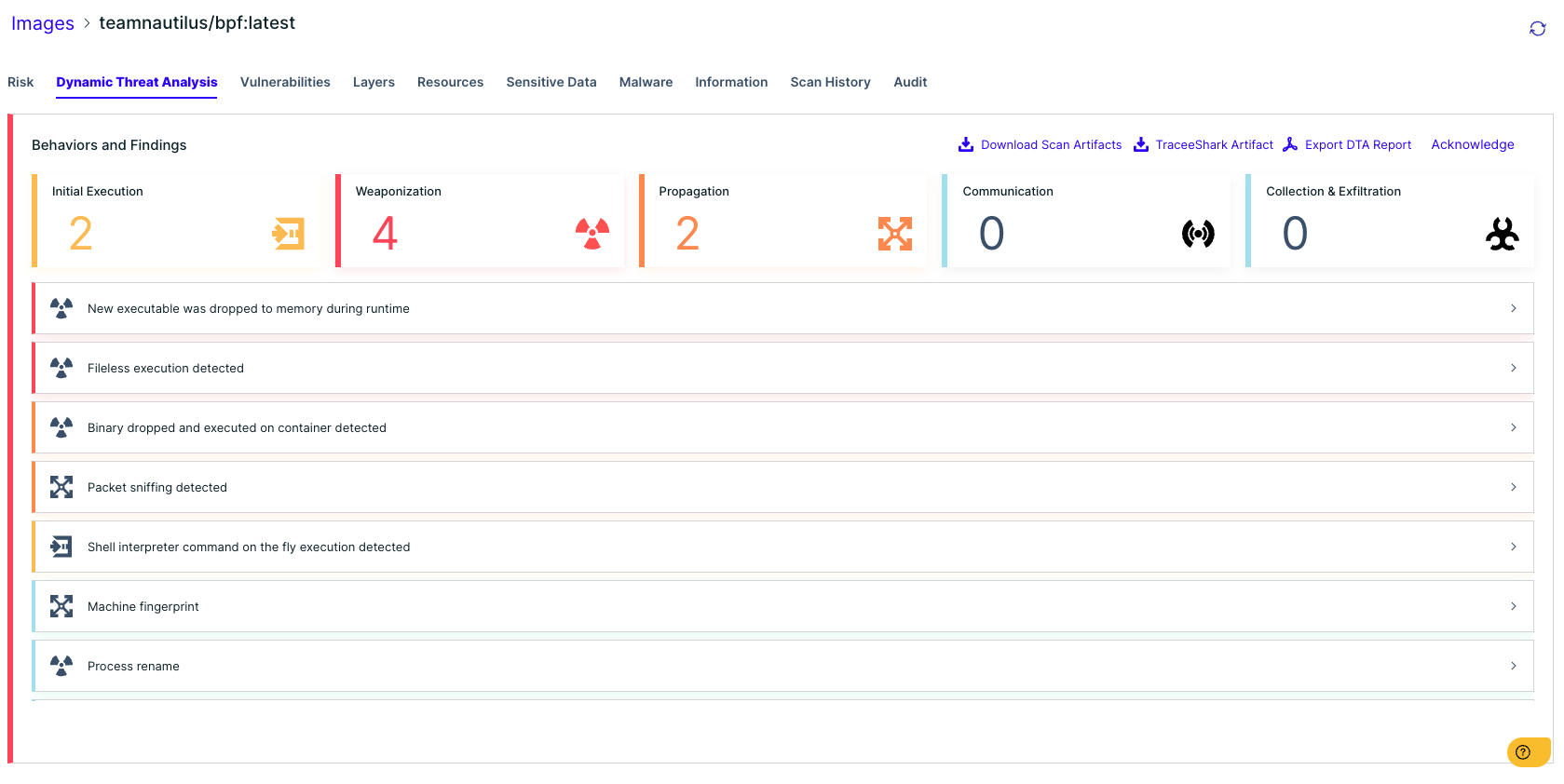Viewport: 1564px width, 784px height.
Task: Click the Collection & Exfiltration biohazard icon
Action: pyautogui.click(x=1502, y=233)
